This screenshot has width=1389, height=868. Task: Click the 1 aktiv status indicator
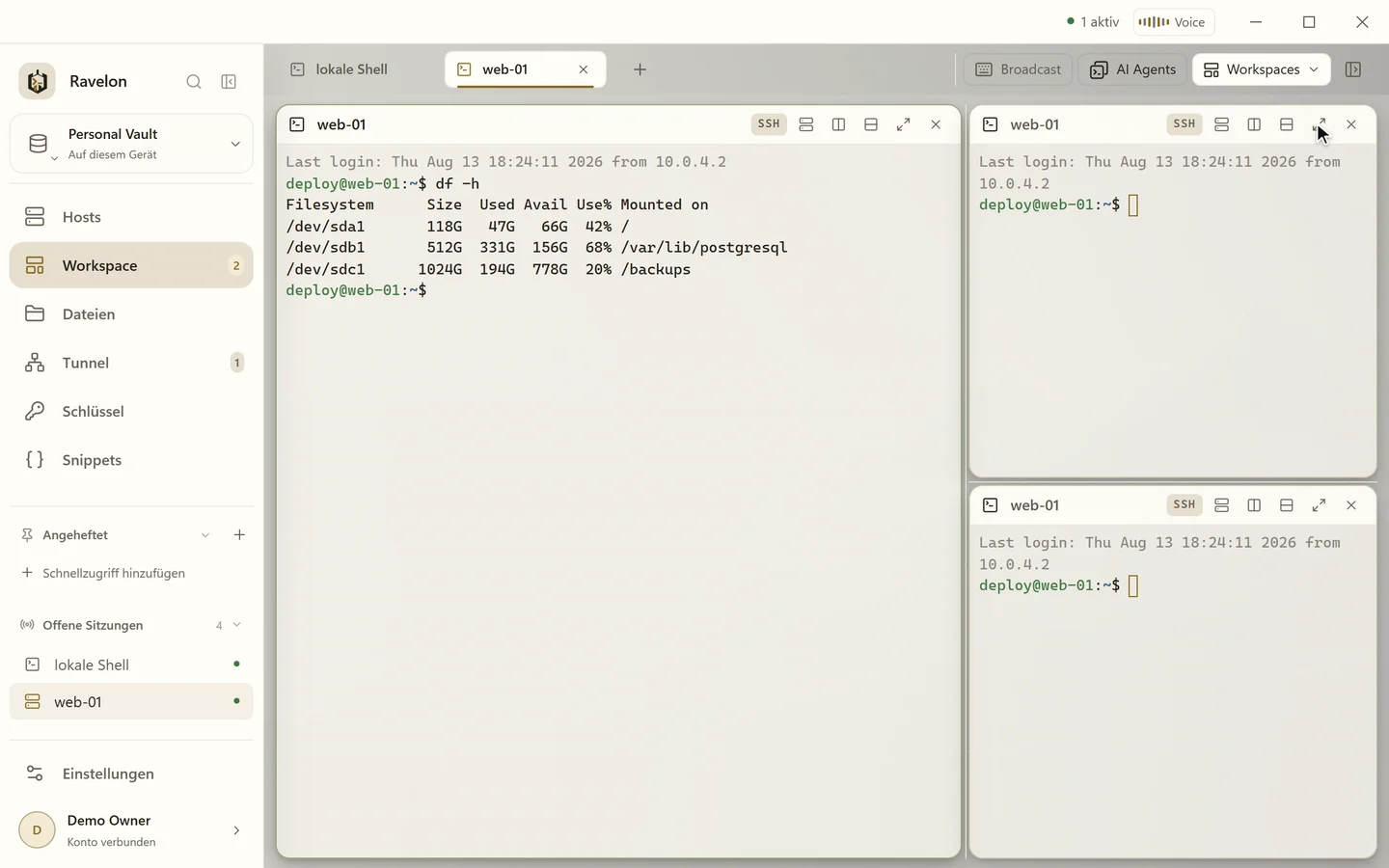[x=1093, y=22]
